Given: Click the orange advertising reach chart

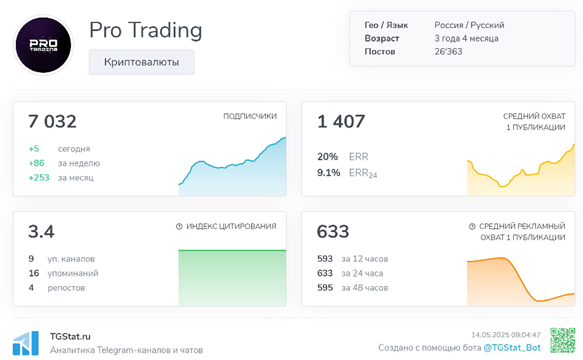Looking at the screenshot, I should [x=521, y=281].
